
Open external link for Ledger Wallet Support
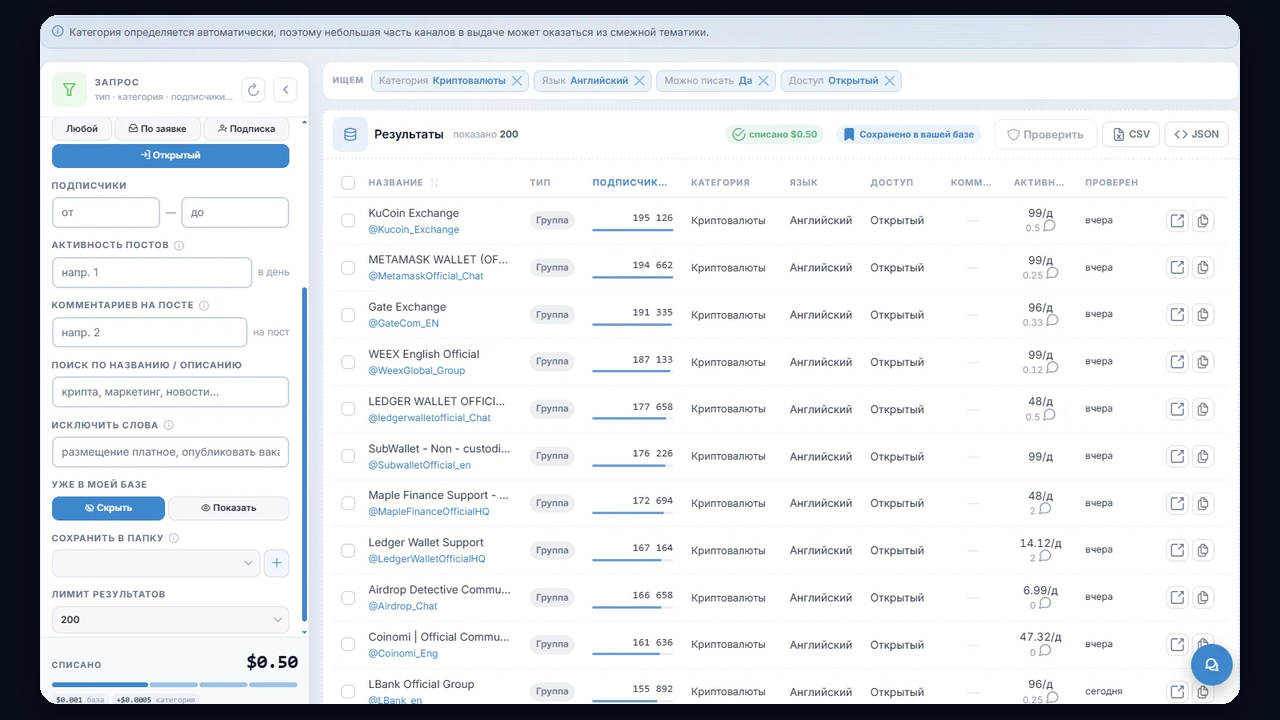[x=1177, y=551]
